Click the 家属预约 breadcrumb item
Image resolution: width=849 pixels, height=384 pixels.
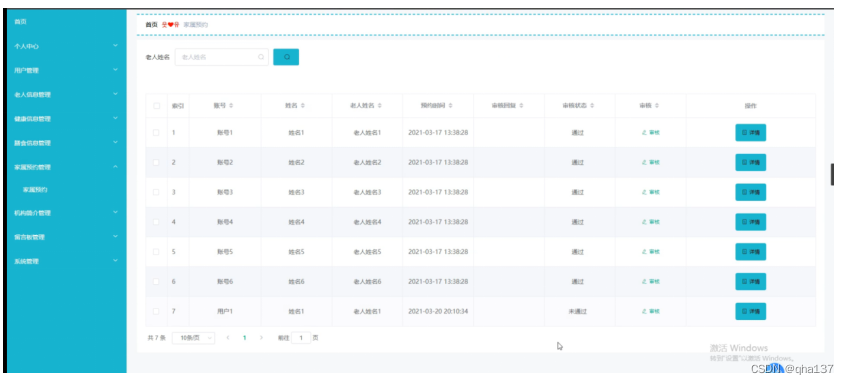point(195,24)
